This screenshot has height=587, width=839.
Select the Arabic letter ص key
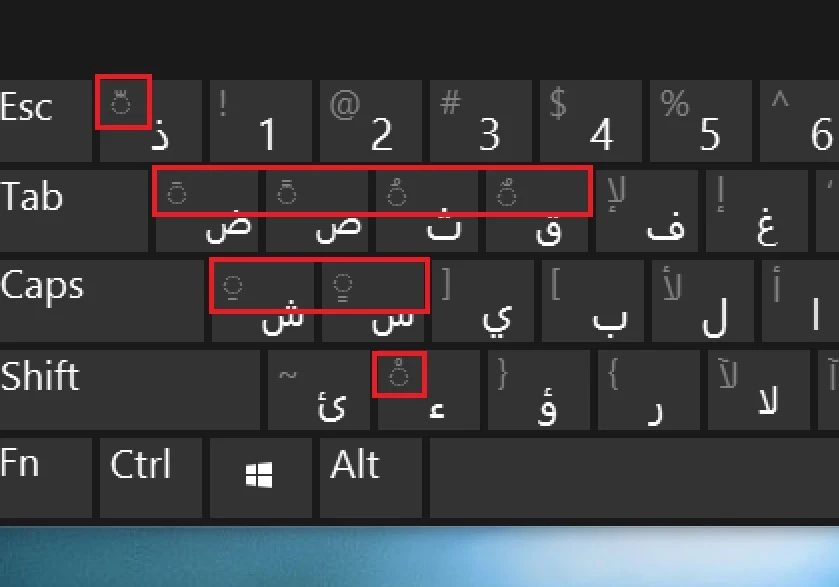315,210
